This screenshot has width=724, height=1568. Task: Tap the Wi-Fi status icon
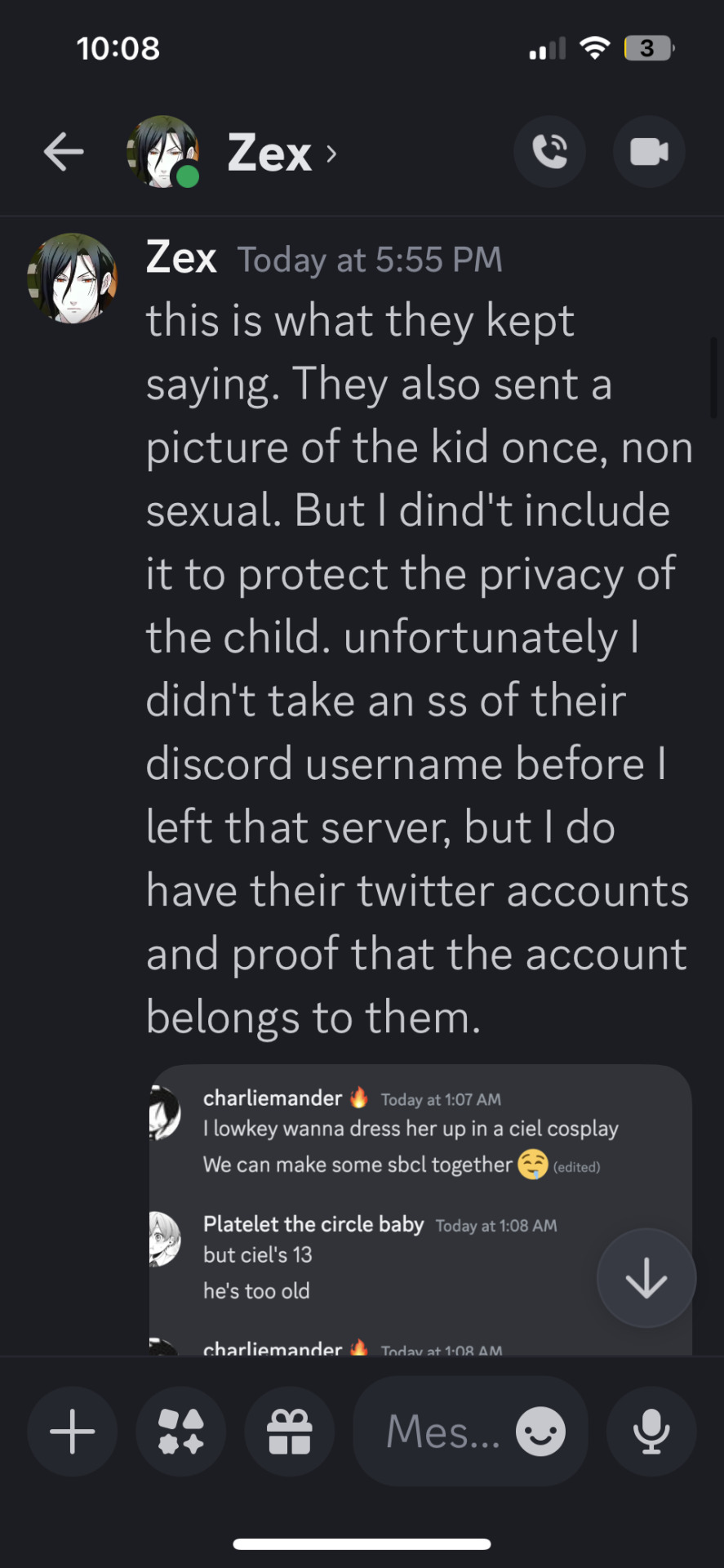[x=595, y=48]
